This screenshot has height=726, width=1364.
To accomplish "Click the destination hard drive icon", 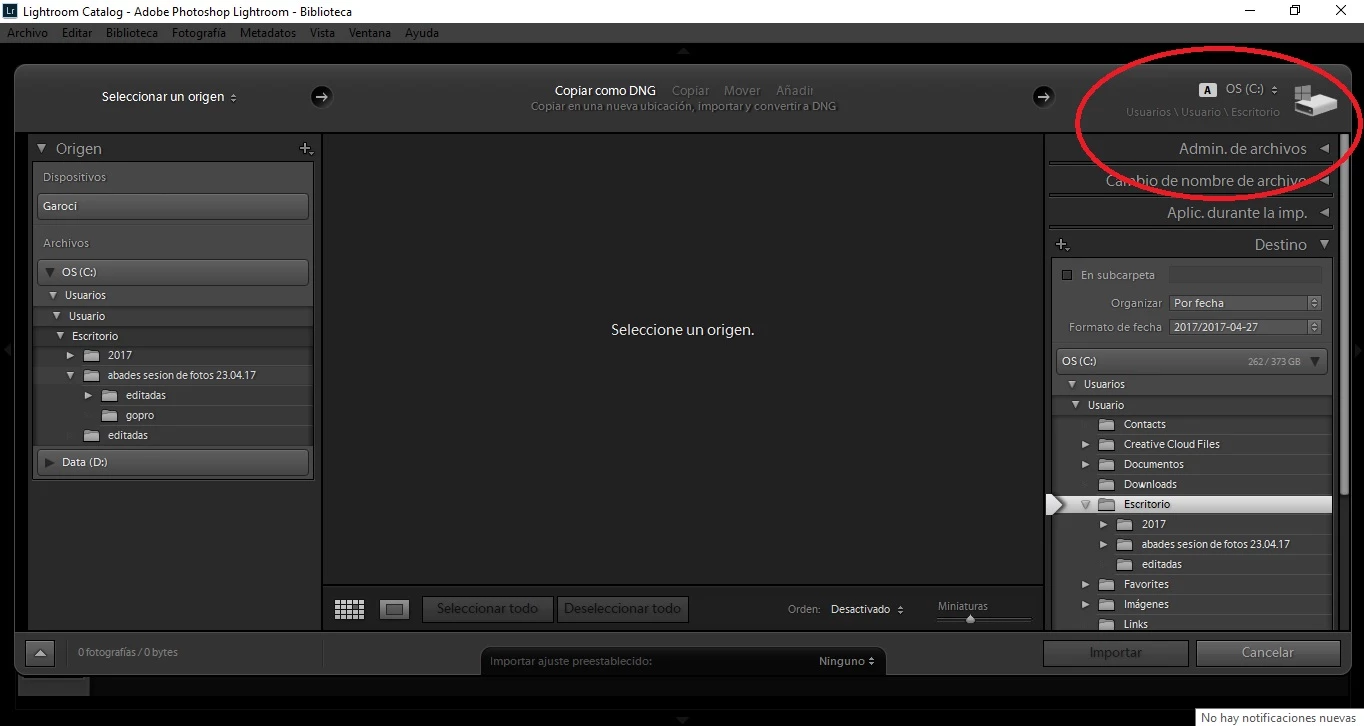I will coord(1315,102).
